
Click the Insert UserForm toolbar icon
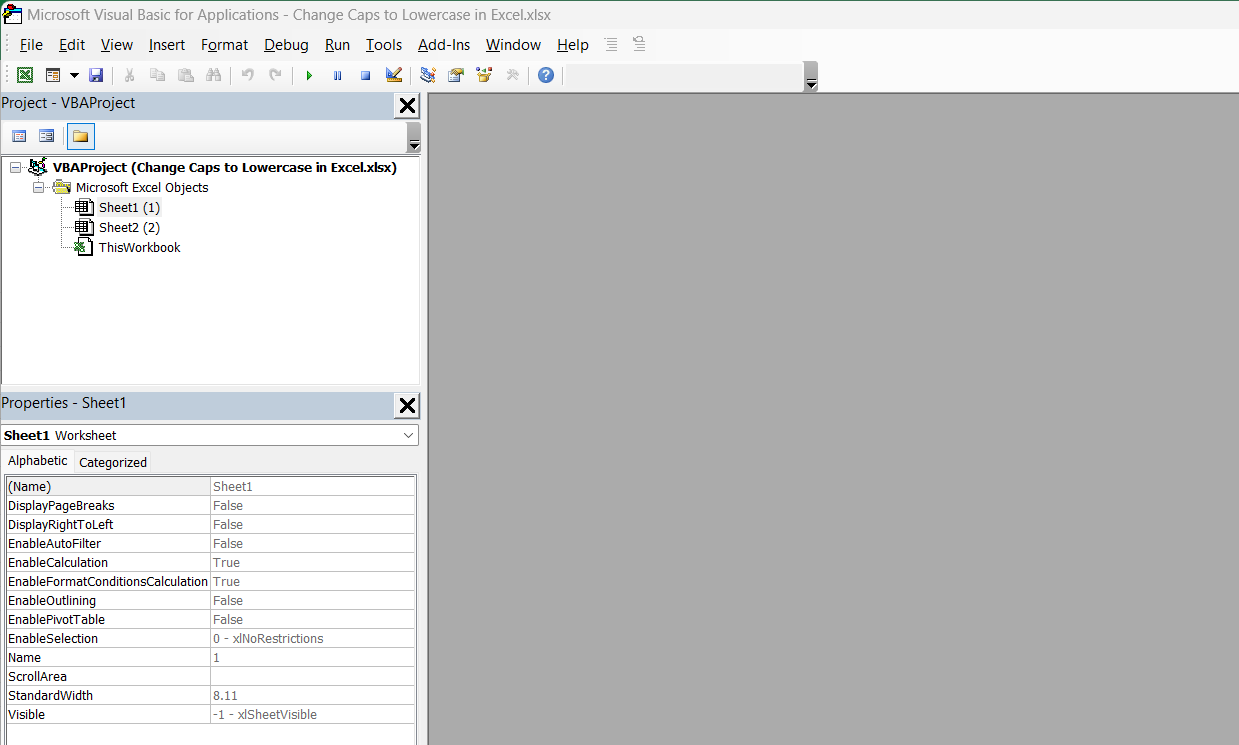[x=53, y=75]
